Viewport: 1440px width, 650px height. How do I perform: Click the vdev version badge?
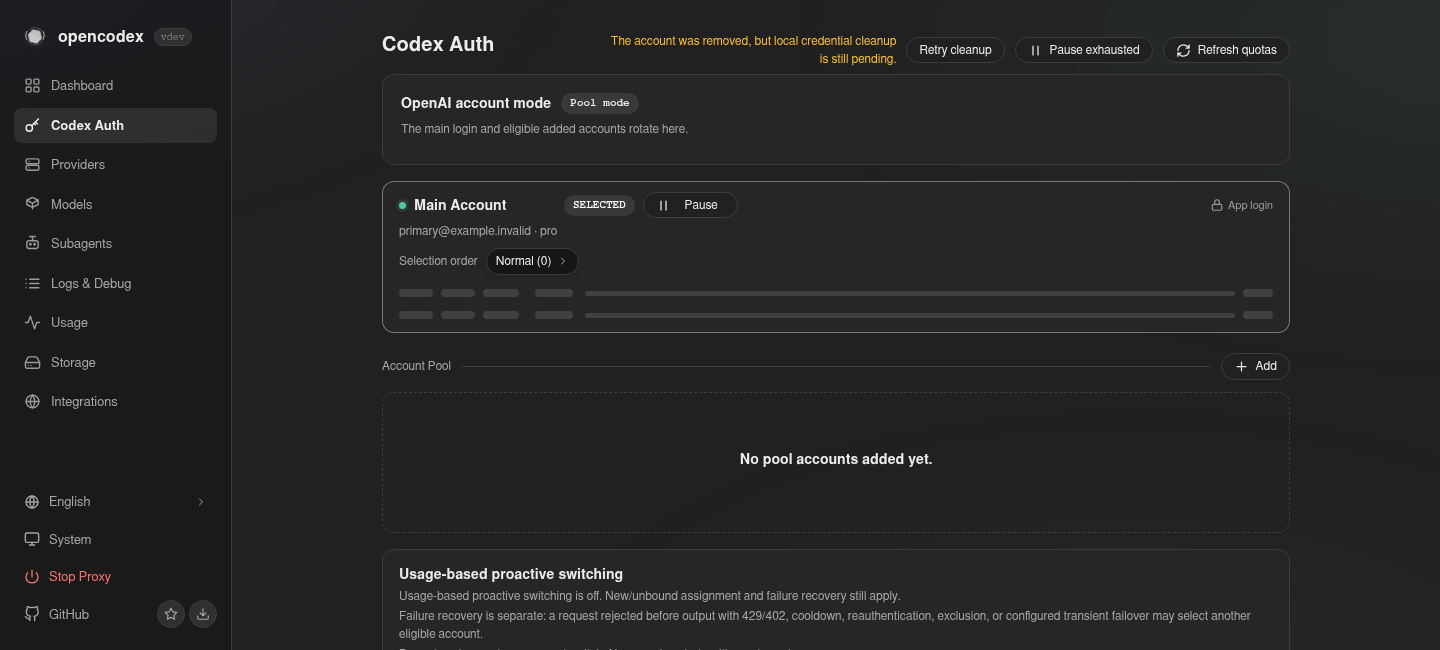[x=174, y=36]
